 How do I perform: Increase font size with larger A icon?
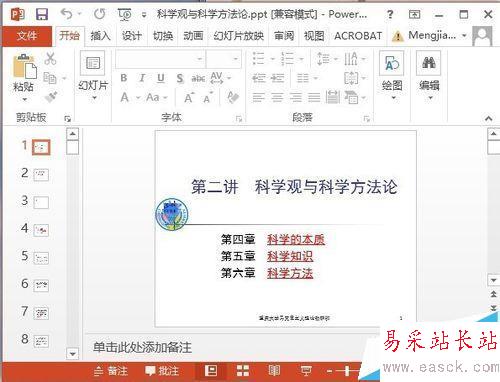(x=189, y=98)
